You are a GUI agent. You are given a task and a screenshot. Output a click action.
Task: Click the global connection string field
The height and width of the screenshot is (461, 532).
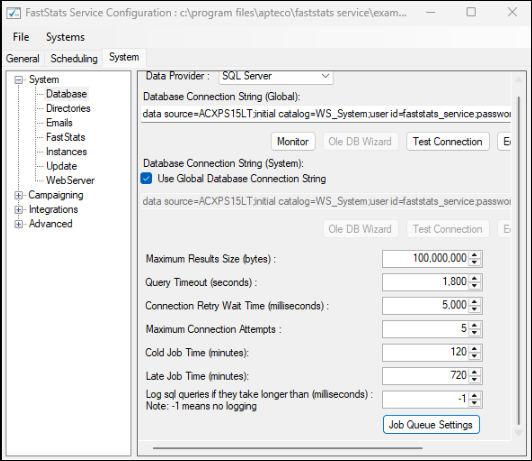[326, 114]
